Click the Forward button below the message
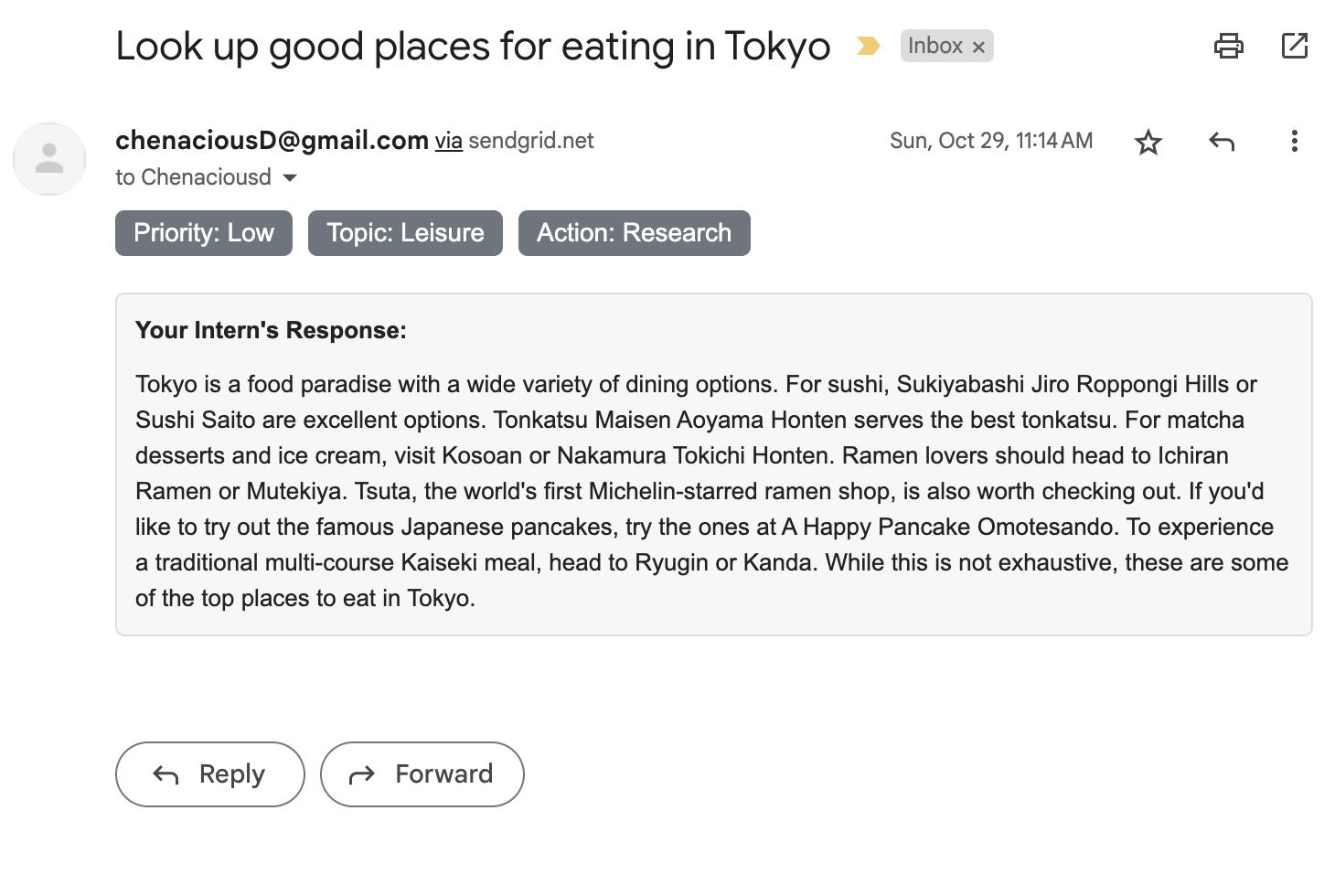 (x=422, y=774)
